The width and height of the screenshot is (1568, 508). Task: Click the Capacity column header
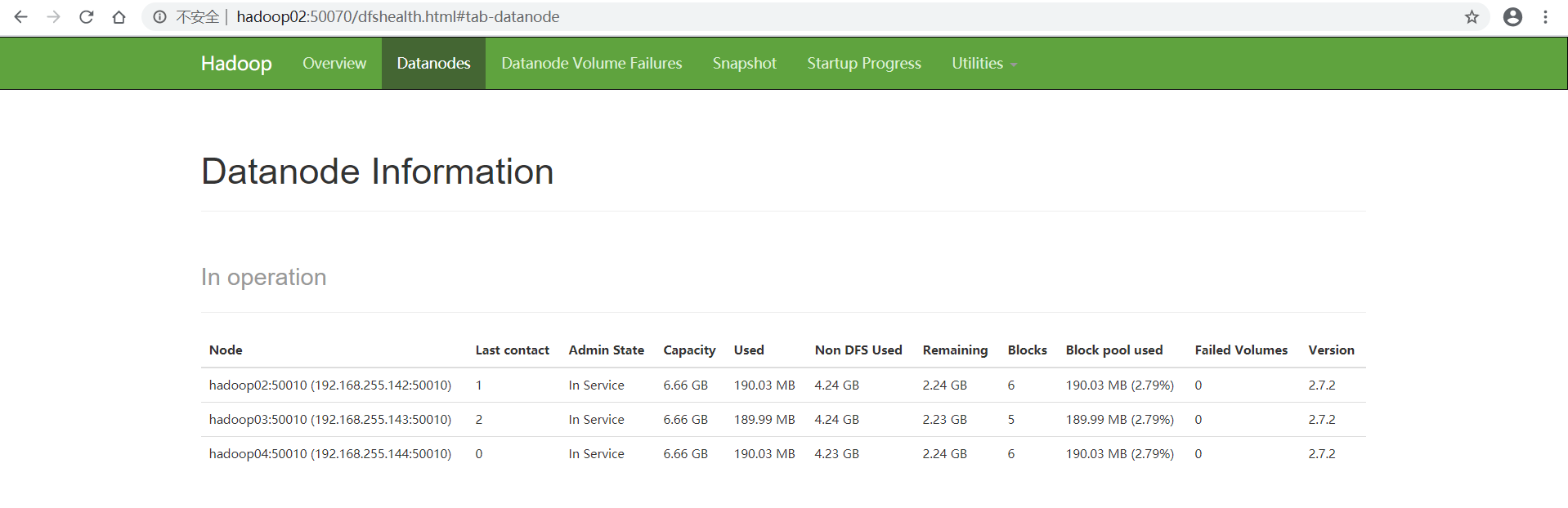[x=689, y=350]
